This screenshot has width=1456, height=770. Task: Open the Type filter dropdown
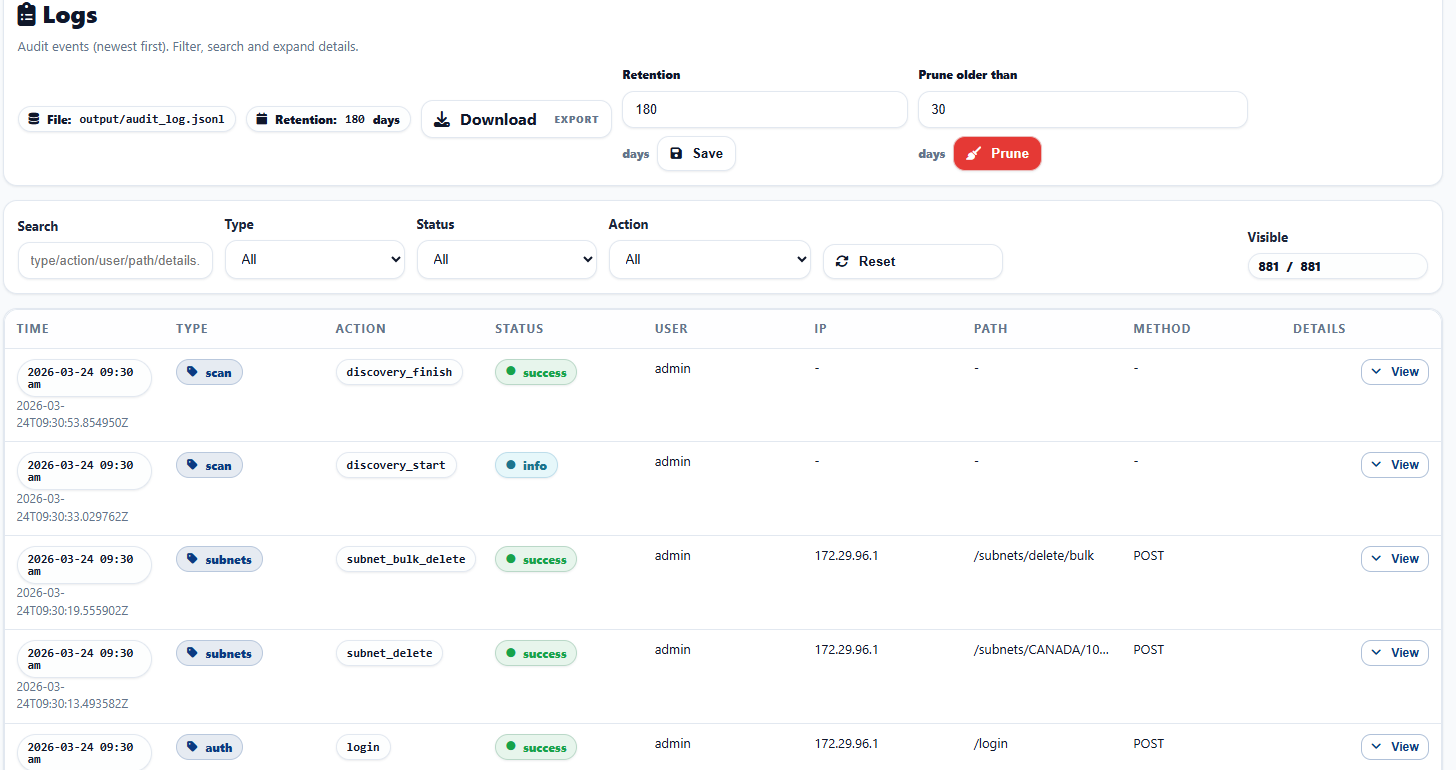315,259
